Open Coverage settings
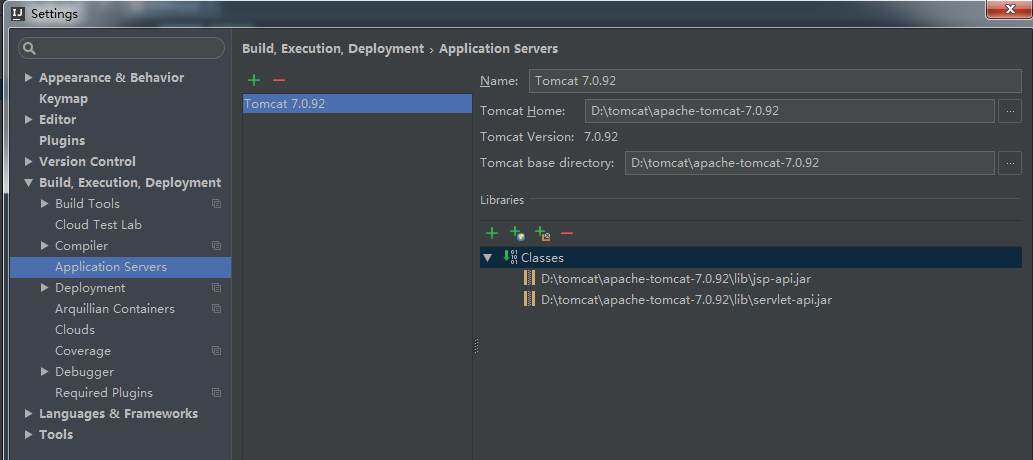 coord(83,351)
